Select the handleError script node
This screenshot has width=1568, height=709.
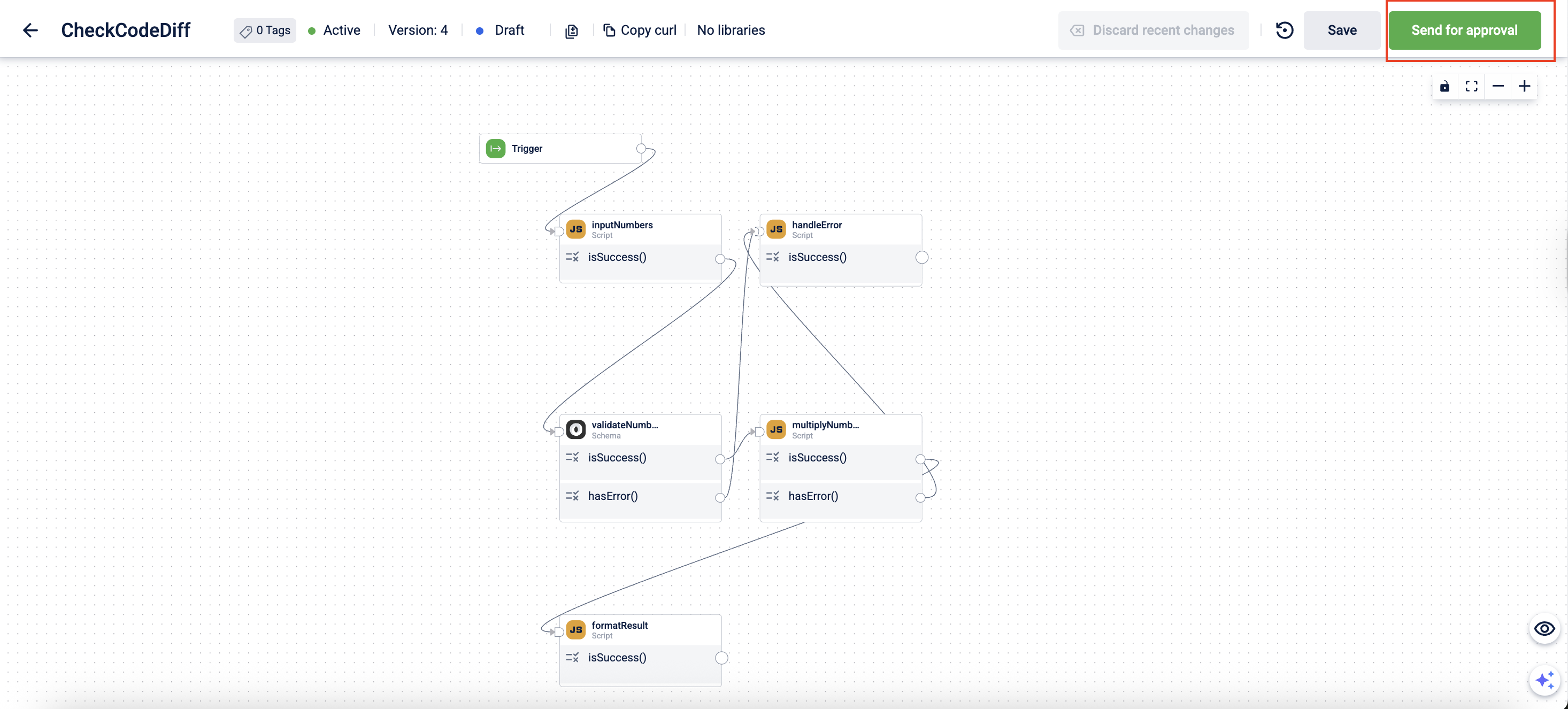pyautogui.click(x=840, y=229)
